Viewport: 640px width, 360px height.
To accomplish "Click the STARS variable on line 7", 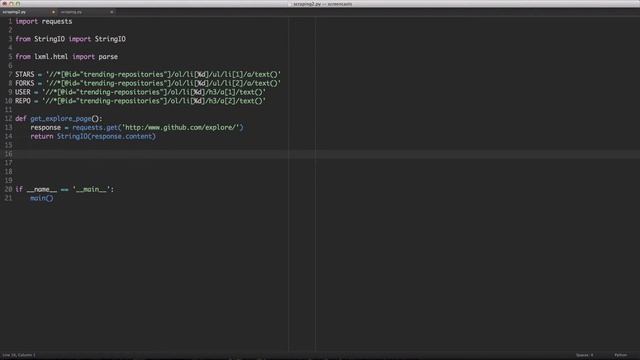I will pyautogui.click(x=24, y=74).
